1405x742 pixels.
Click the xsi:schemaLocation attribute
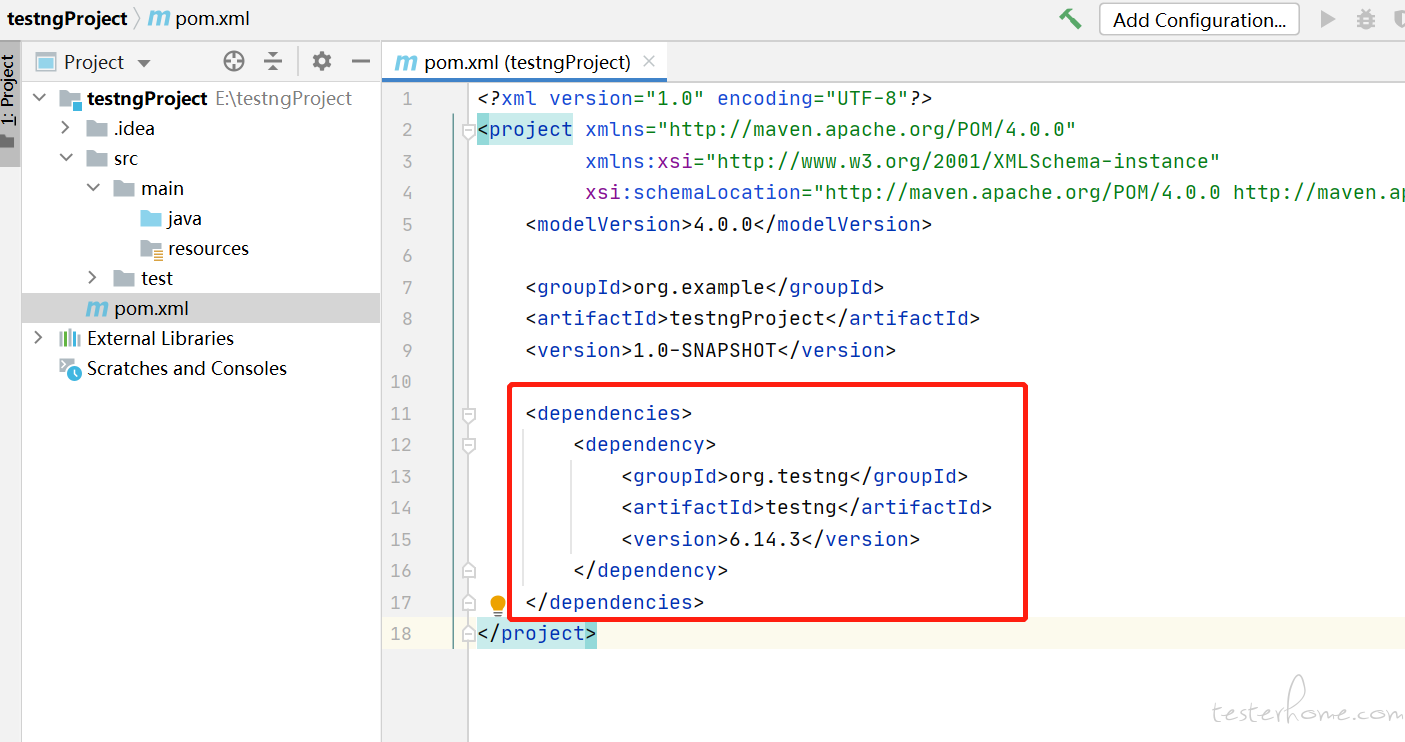pos(995,193)
